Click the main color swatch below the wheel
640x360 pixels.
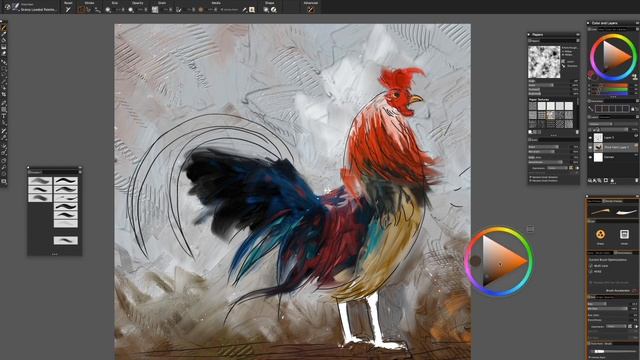[x=591, y=75]
